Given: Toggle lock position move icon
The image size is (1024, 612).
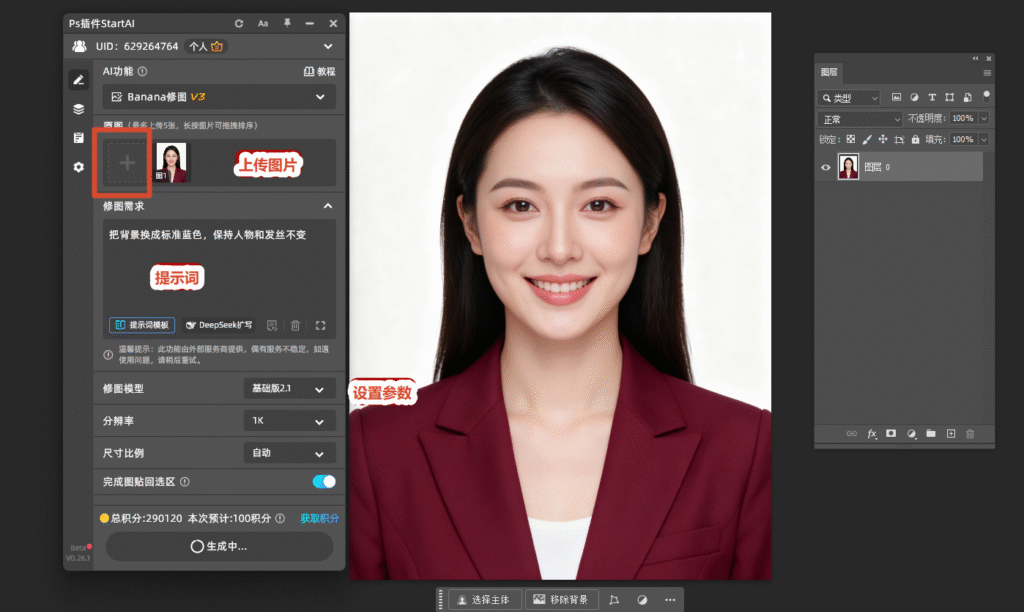Looking at the screenshot, I should (x=883, y=139).
